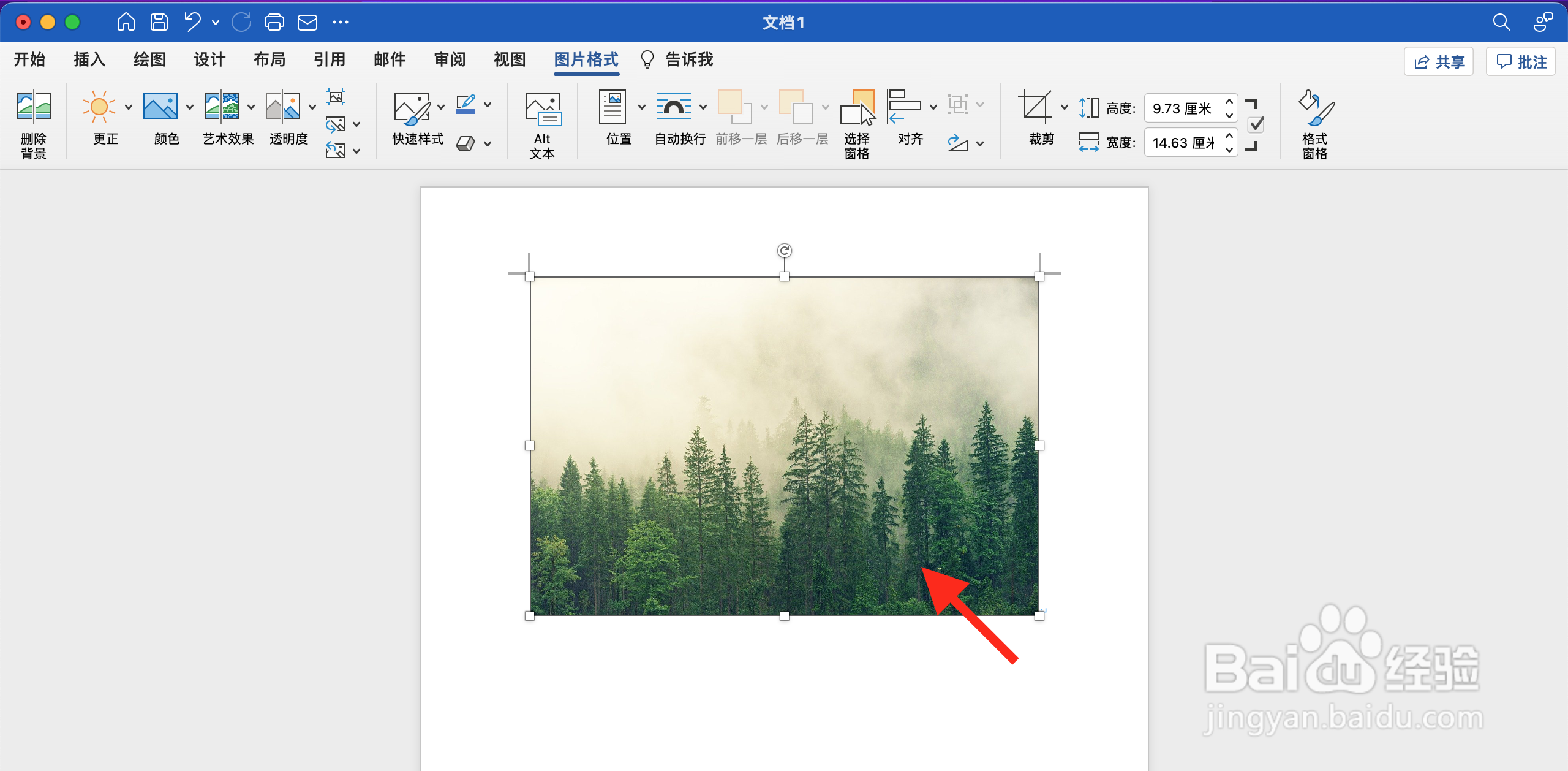Click the 图片格式 (Picture Format) tab

(x=587, y=59)
